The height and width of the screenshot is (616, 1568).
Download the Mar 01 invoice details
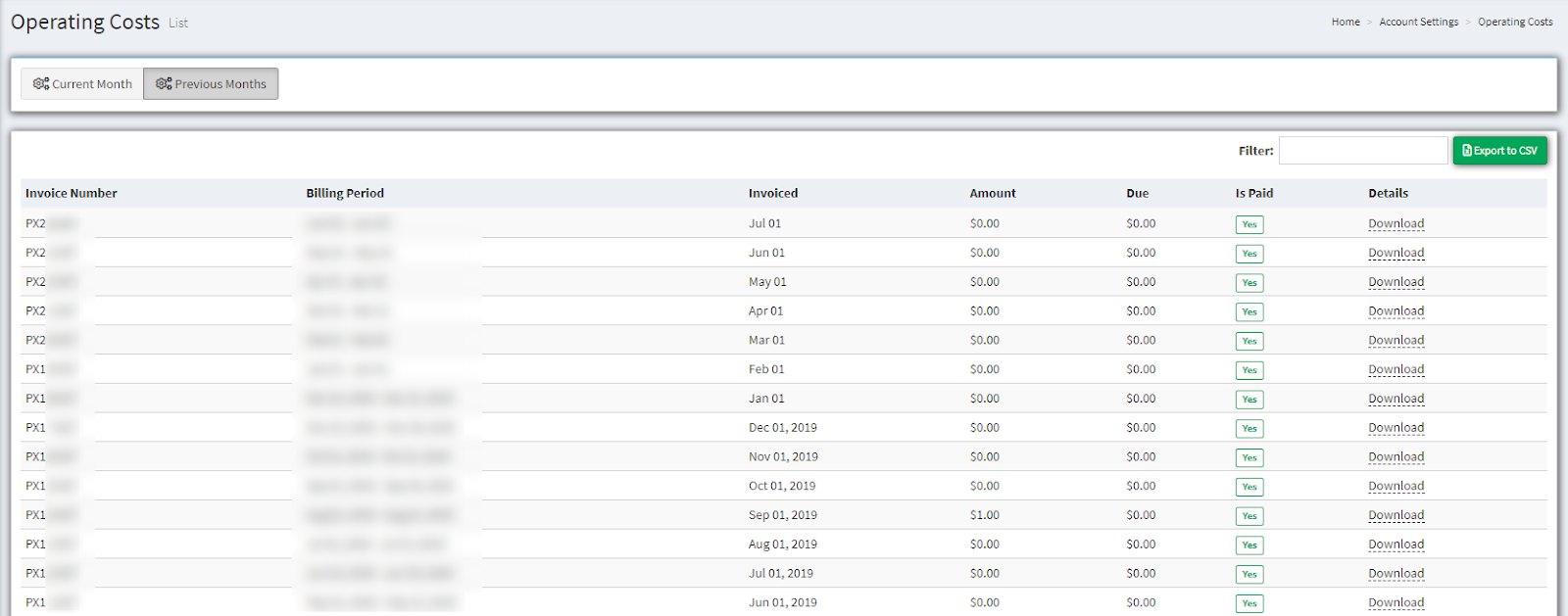tap(1396, 341)
